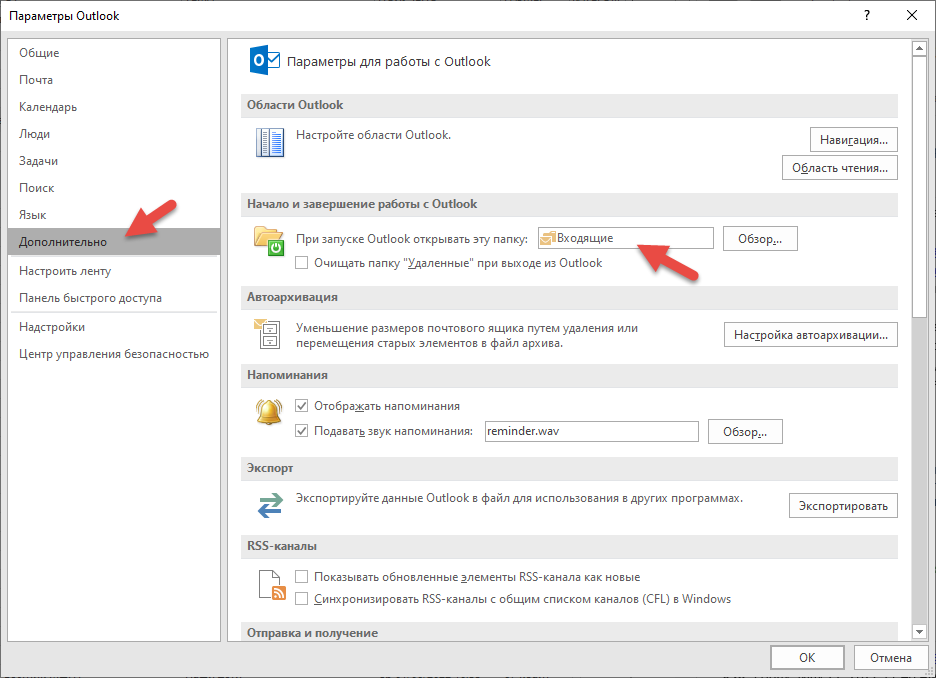Click the Outlook logo icon in header
The height and width of the screenshot is (678, 936).
point(264,60)
